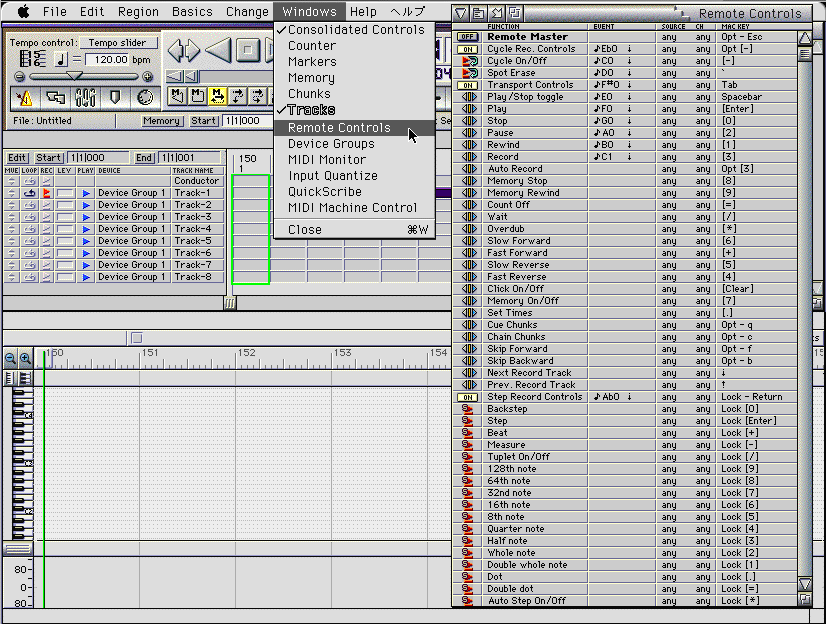
Task: Toggle record enable on Track-1
Action: (46, 193)
